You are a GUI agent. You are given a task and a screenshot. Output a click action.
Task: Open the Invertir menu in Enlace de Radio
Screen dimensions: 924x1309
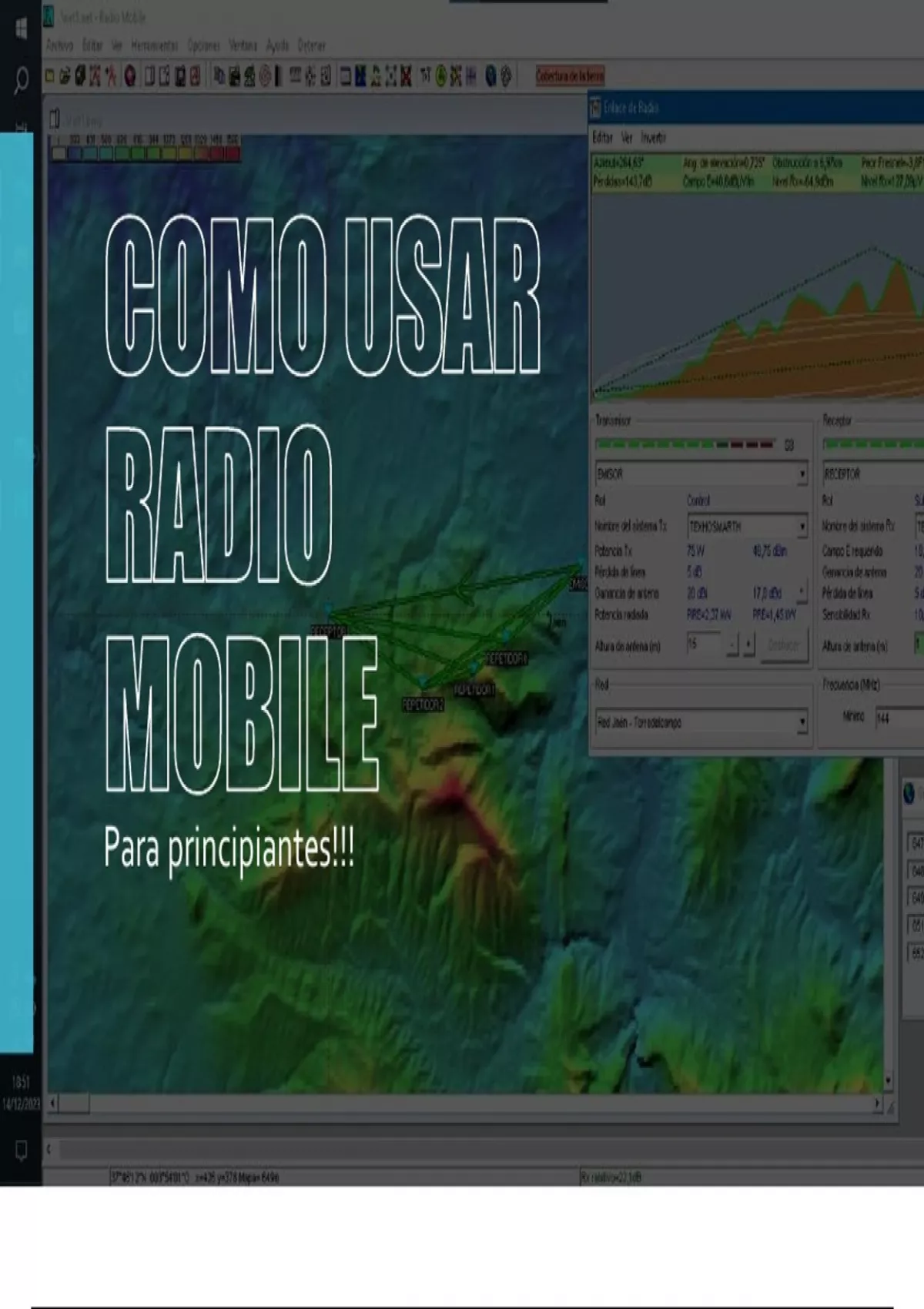(x=653, y=138)
